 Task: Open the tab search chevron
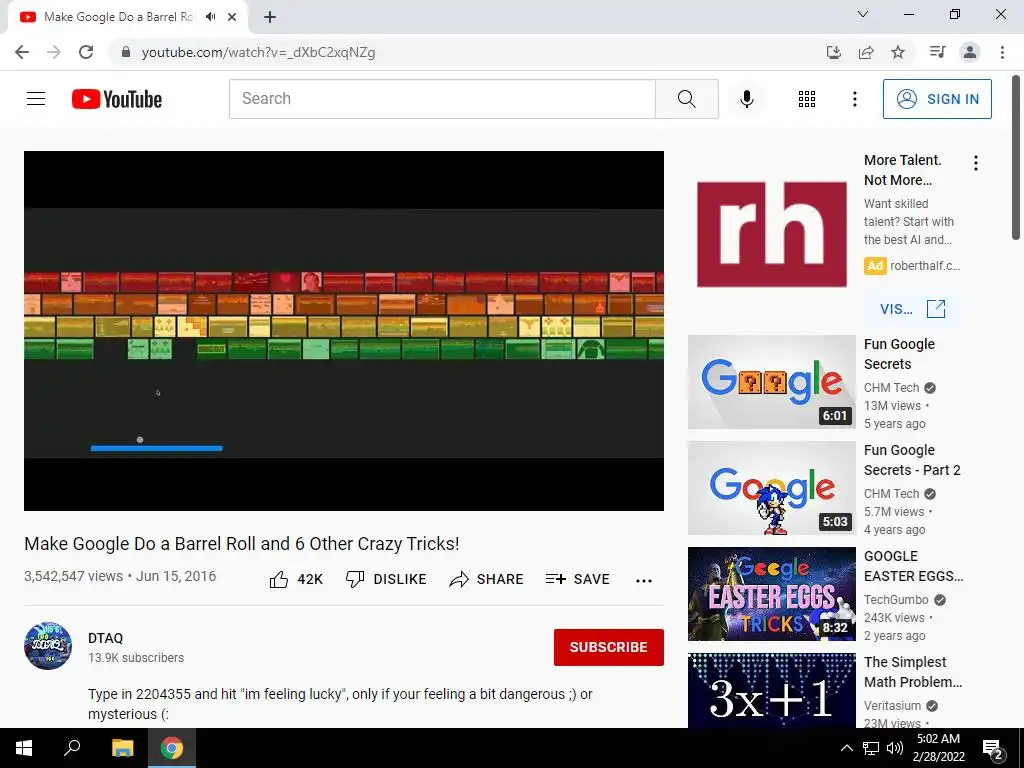coord(863,14)
